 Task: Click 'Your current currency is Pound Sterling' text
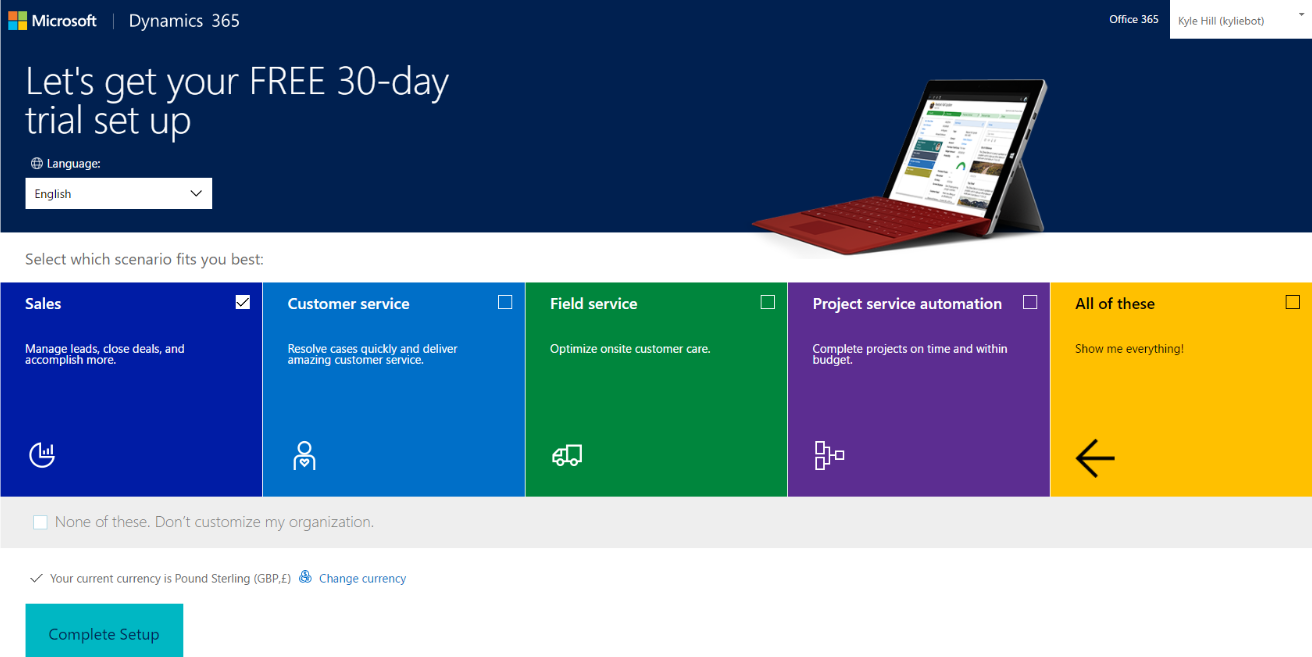coord(170,578)
